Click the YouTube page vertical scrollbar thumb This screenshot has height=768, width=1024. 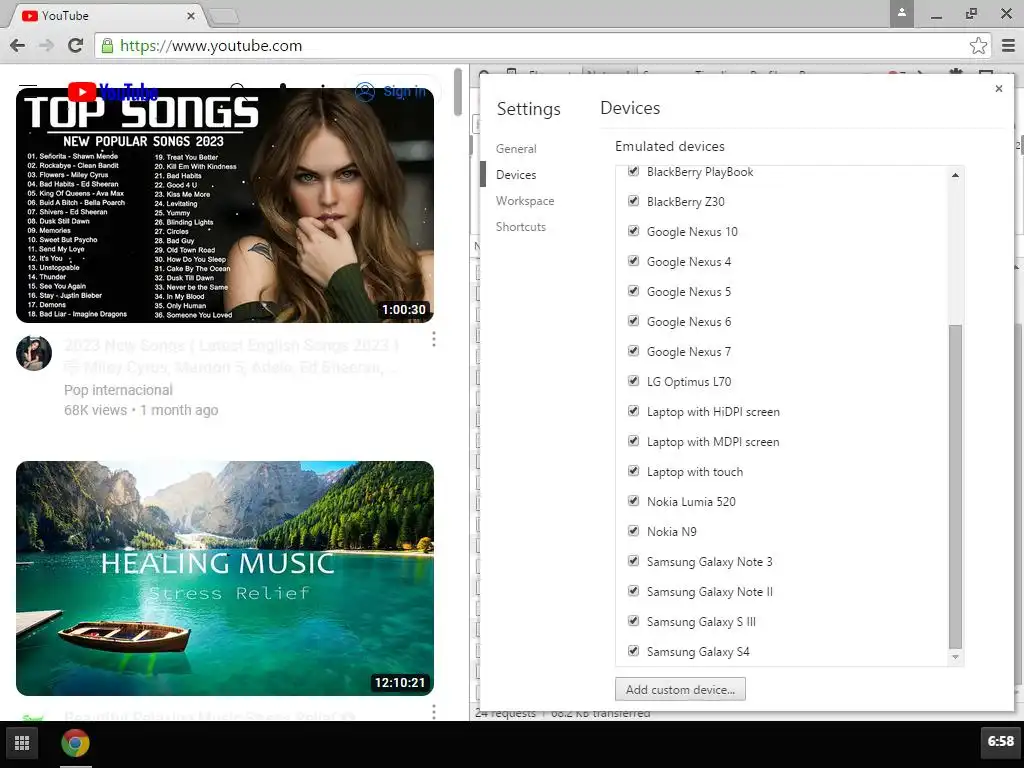tap(458, 91)
